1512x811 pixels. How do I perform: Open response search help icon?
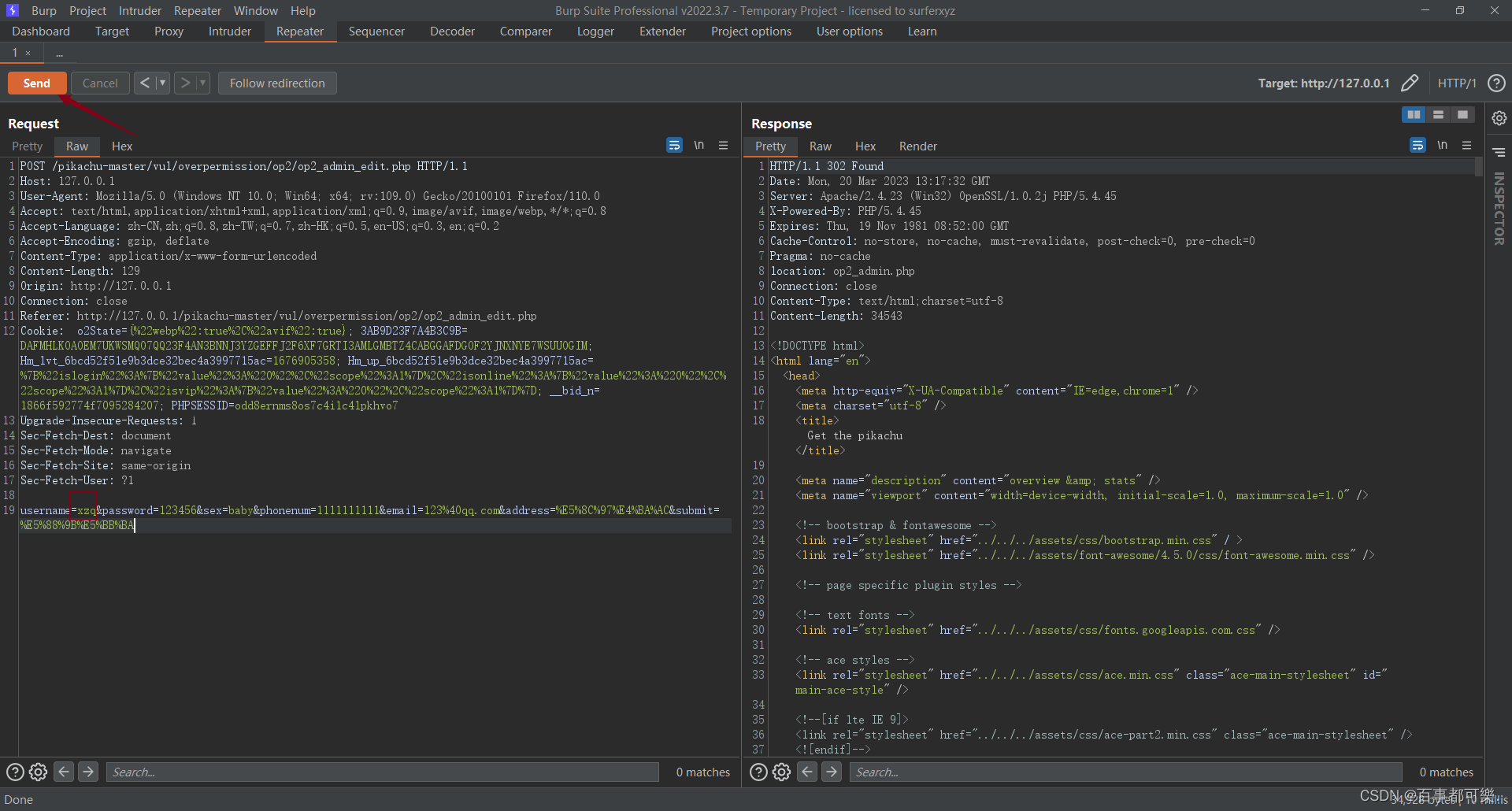[758, 772]
